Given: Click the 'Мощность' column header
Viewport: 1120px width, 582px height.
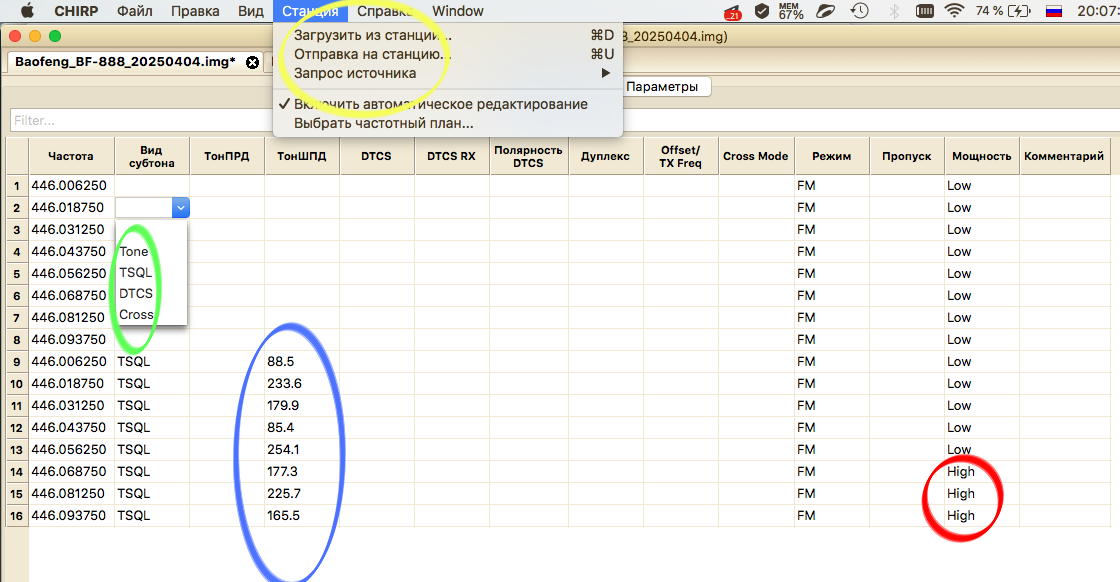Looking at the screenshot, I should tap(981, 156).
